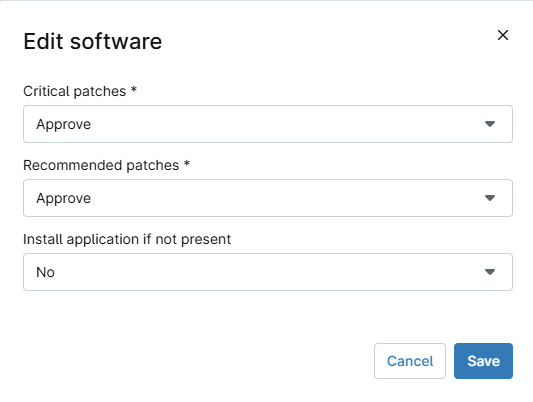Click the caret arrow in Critical patches

[489, 124]
